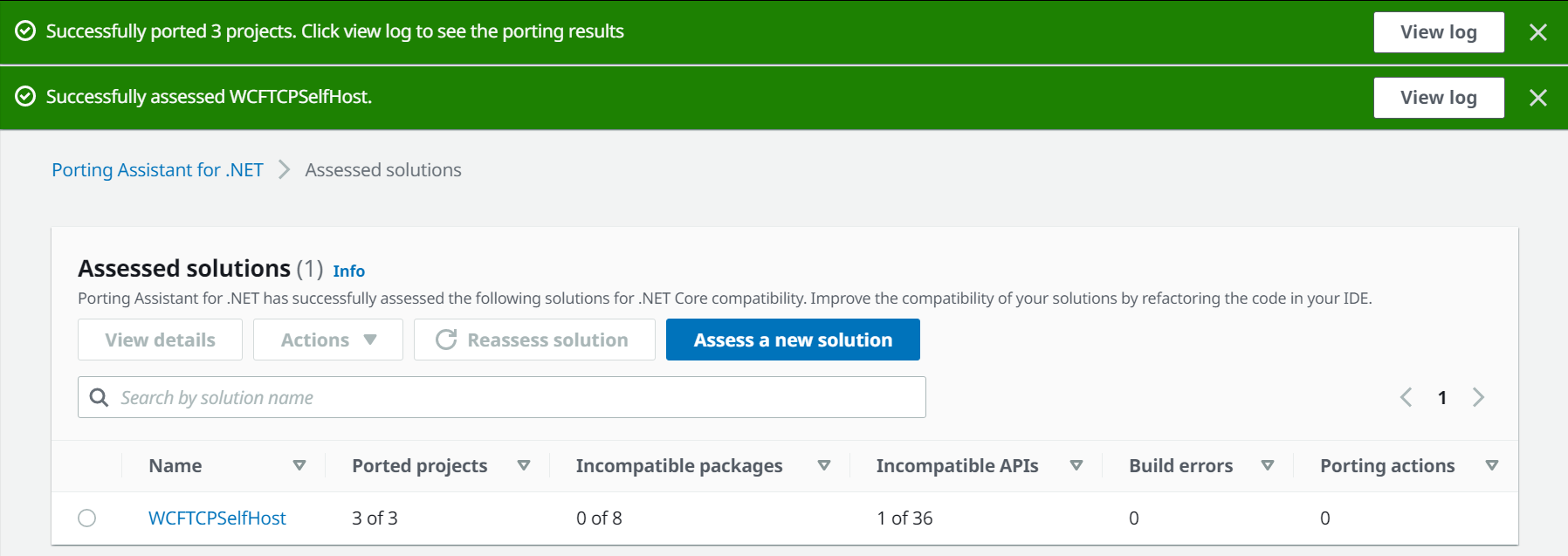The width and height of the screenshot is (1568, 556).
Task: Go to the next page arrow
Action: tap(1478, 397)
